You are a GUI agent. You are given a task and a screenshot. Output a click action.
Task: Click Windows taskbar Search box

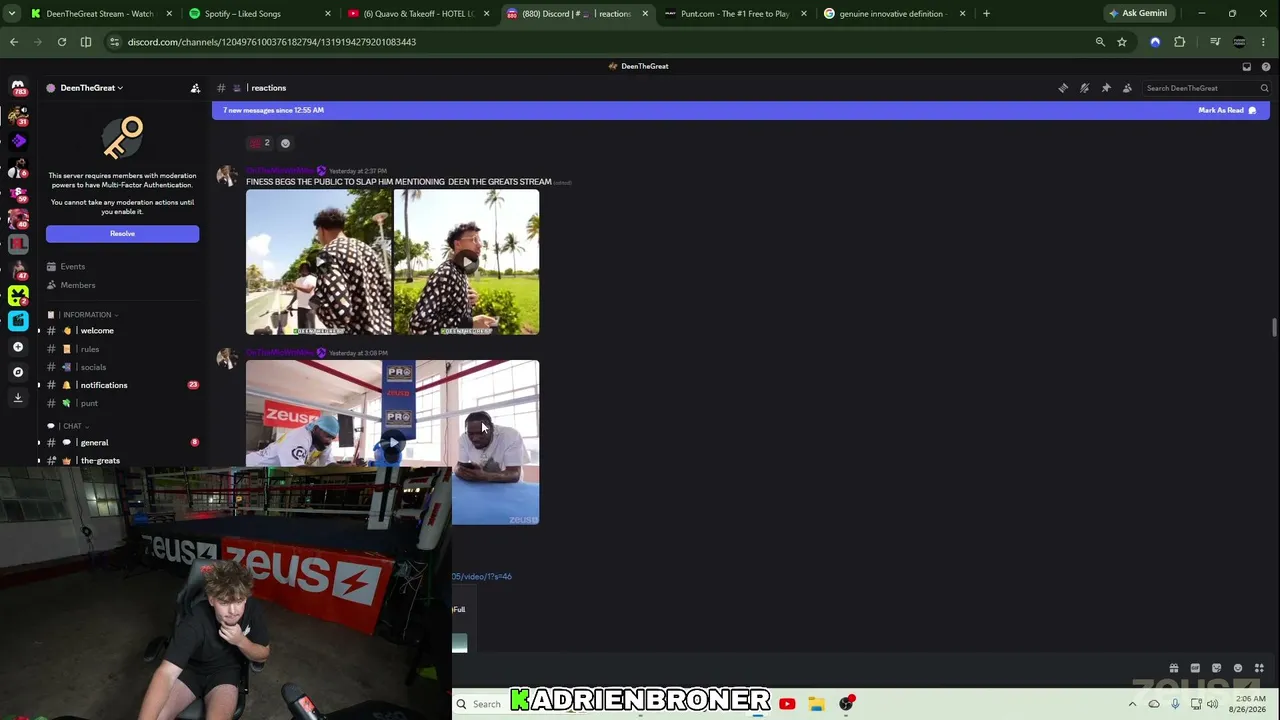[x=485, y=704]
